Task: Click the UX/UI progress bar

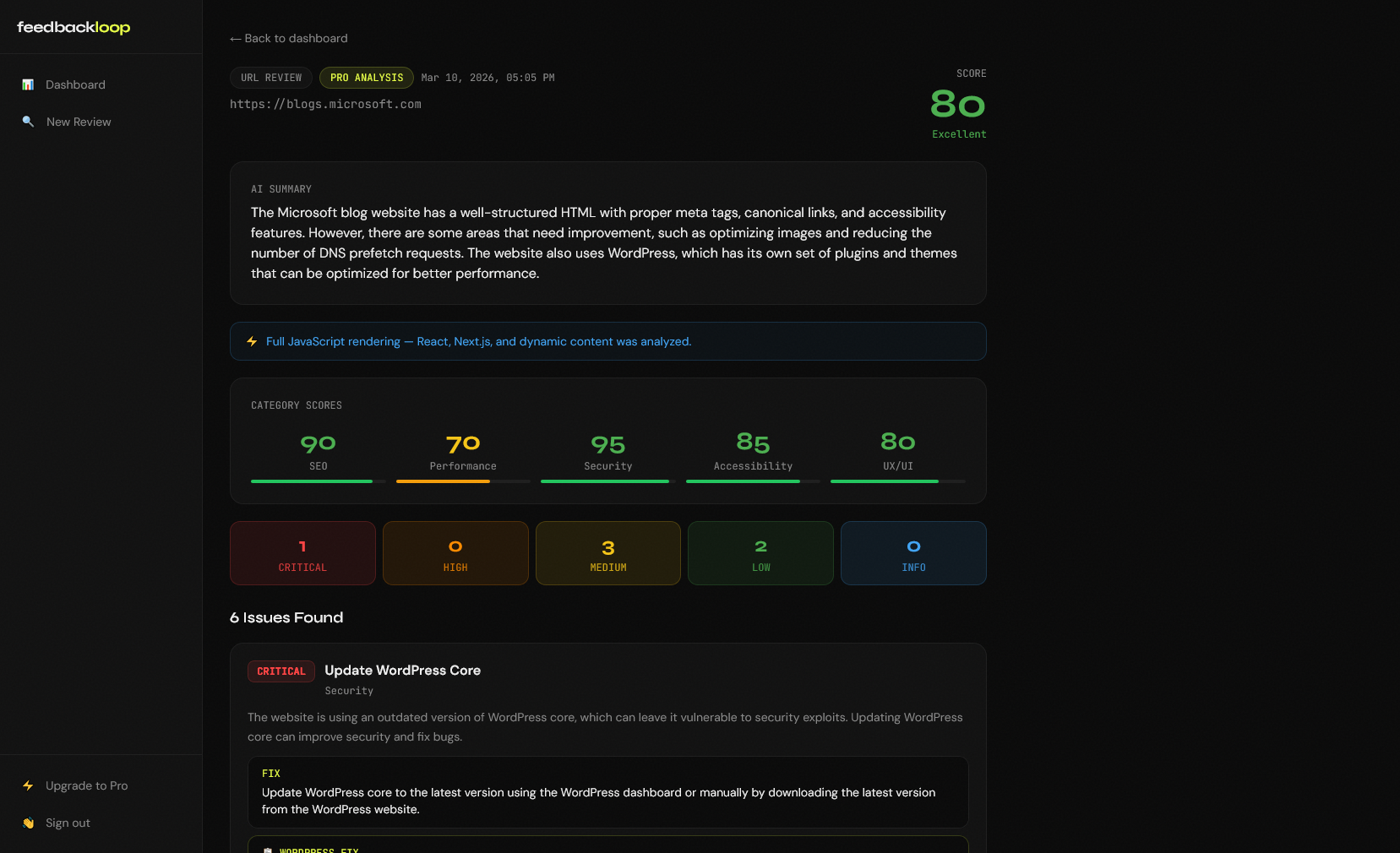Action: click(898, 481)
